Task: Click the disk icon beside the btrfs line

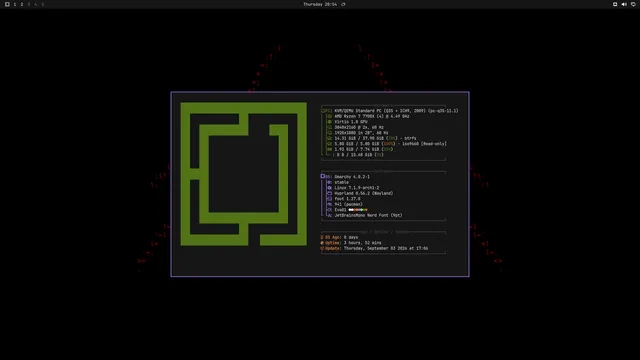Action: (330, 138)
